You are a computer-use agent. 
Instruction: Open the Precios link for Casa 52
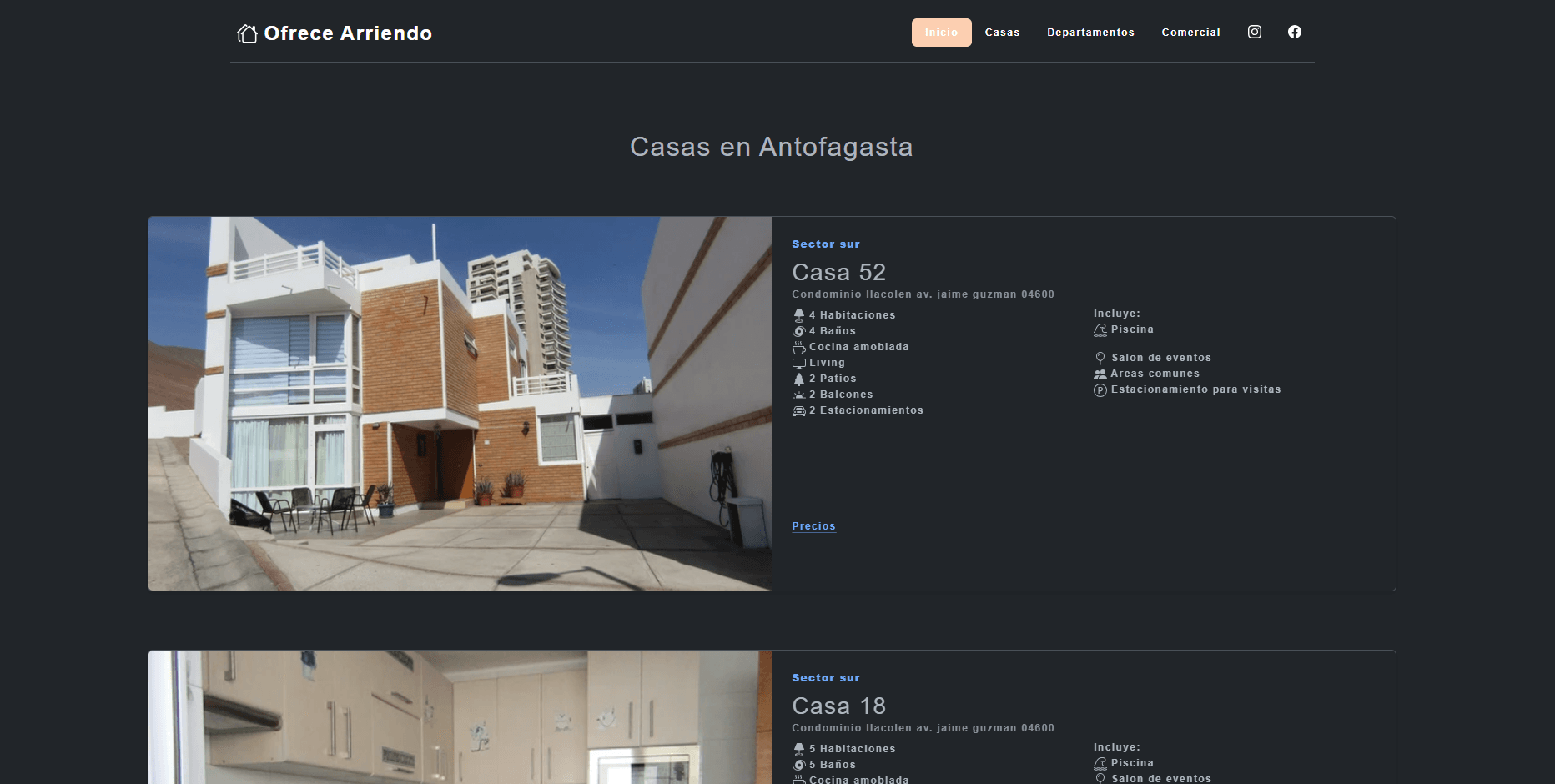[813, 526]
